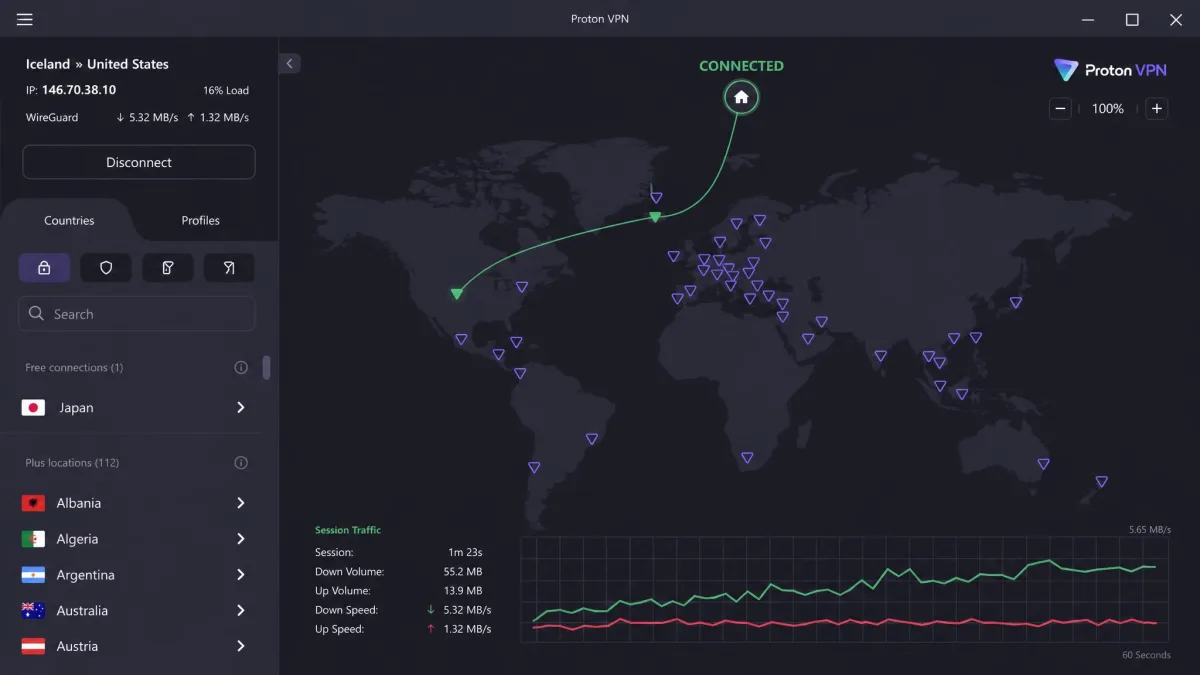Click the Austria flag icon

pos(33,646)
